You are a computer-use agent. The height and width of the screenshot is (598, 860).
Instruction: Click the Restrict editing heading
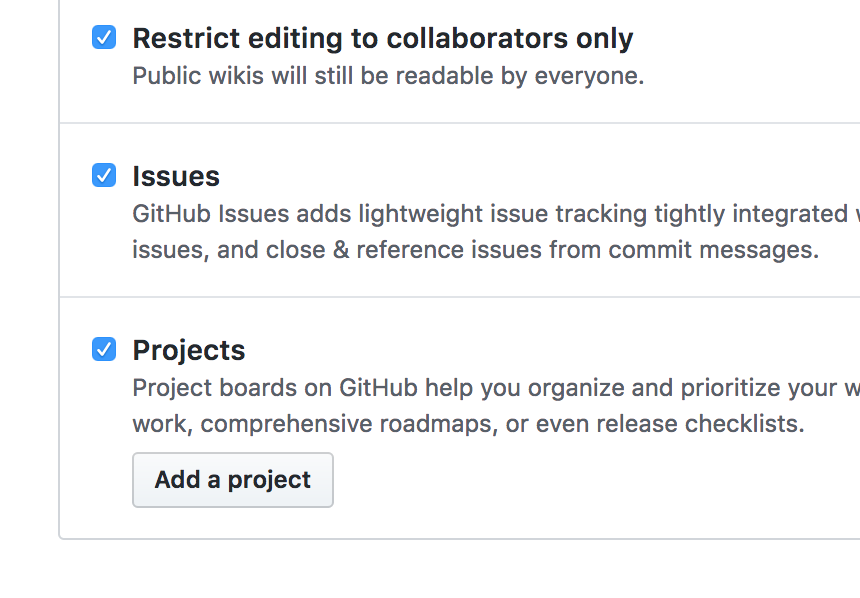382,37
